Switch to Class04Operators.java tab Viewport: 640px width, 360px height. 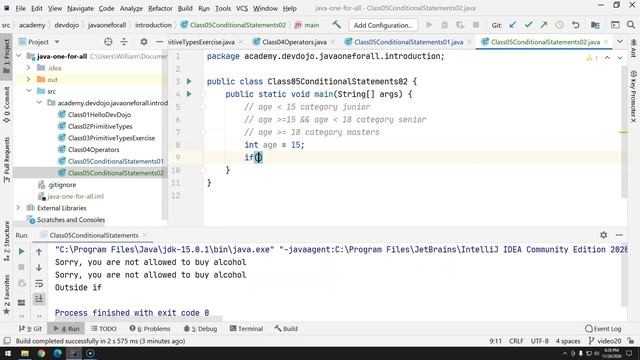(x=294, y=42)
